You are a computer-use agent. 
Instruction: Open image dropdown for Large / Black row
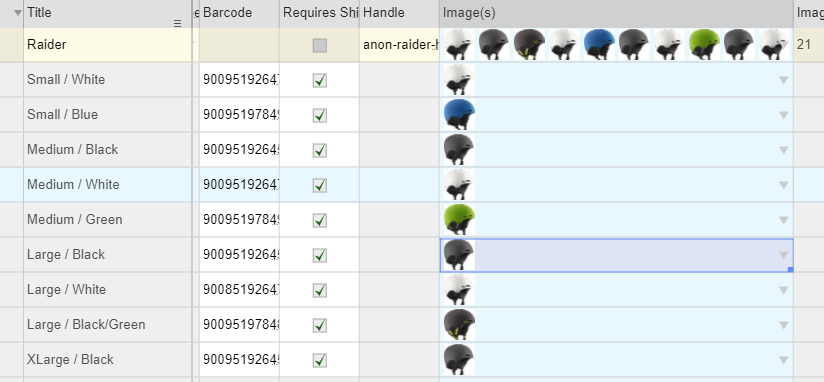(x=784, y=255)
